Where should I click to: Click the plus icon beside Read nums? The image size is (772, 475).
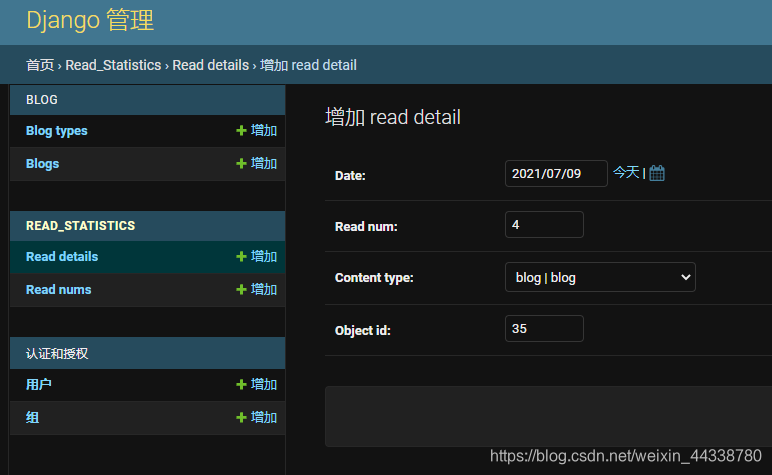241,289
